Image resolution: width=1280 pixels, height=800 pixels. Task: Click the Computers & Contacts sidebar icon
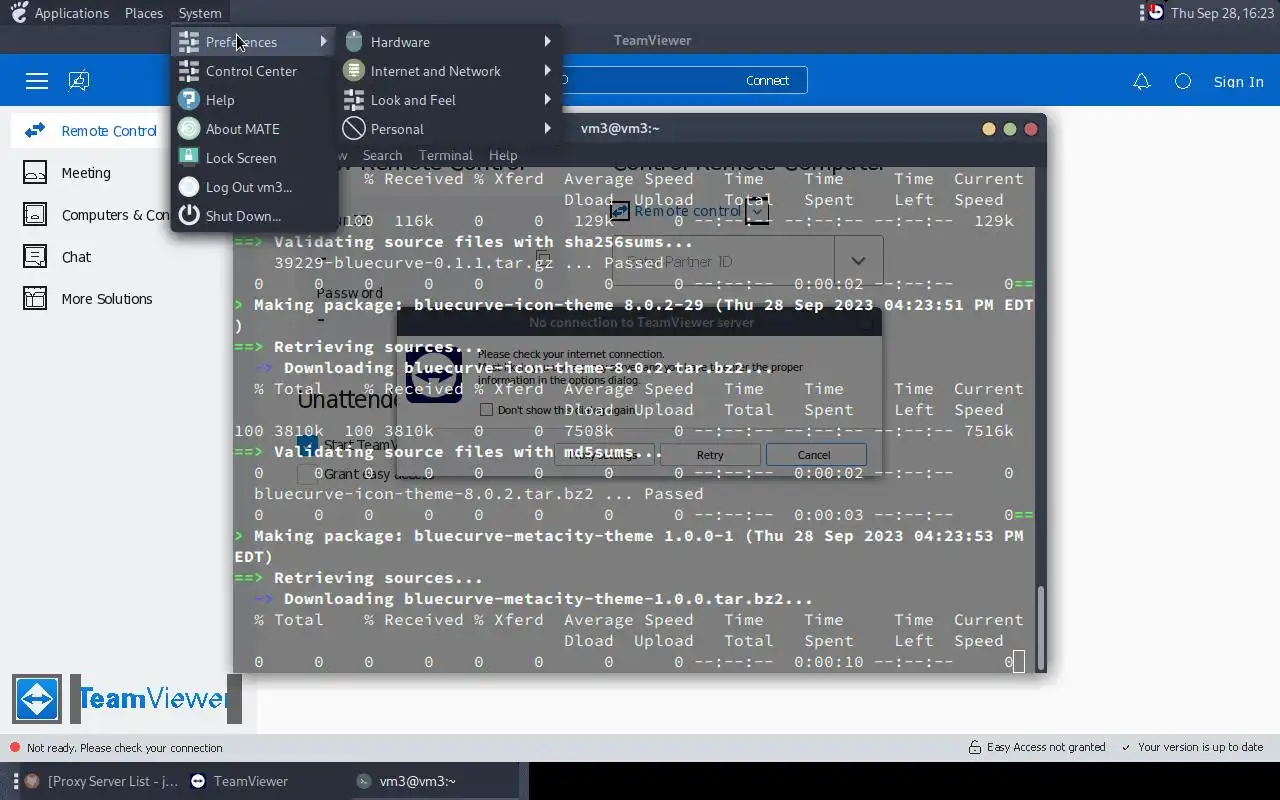click(x=35, y=214)
